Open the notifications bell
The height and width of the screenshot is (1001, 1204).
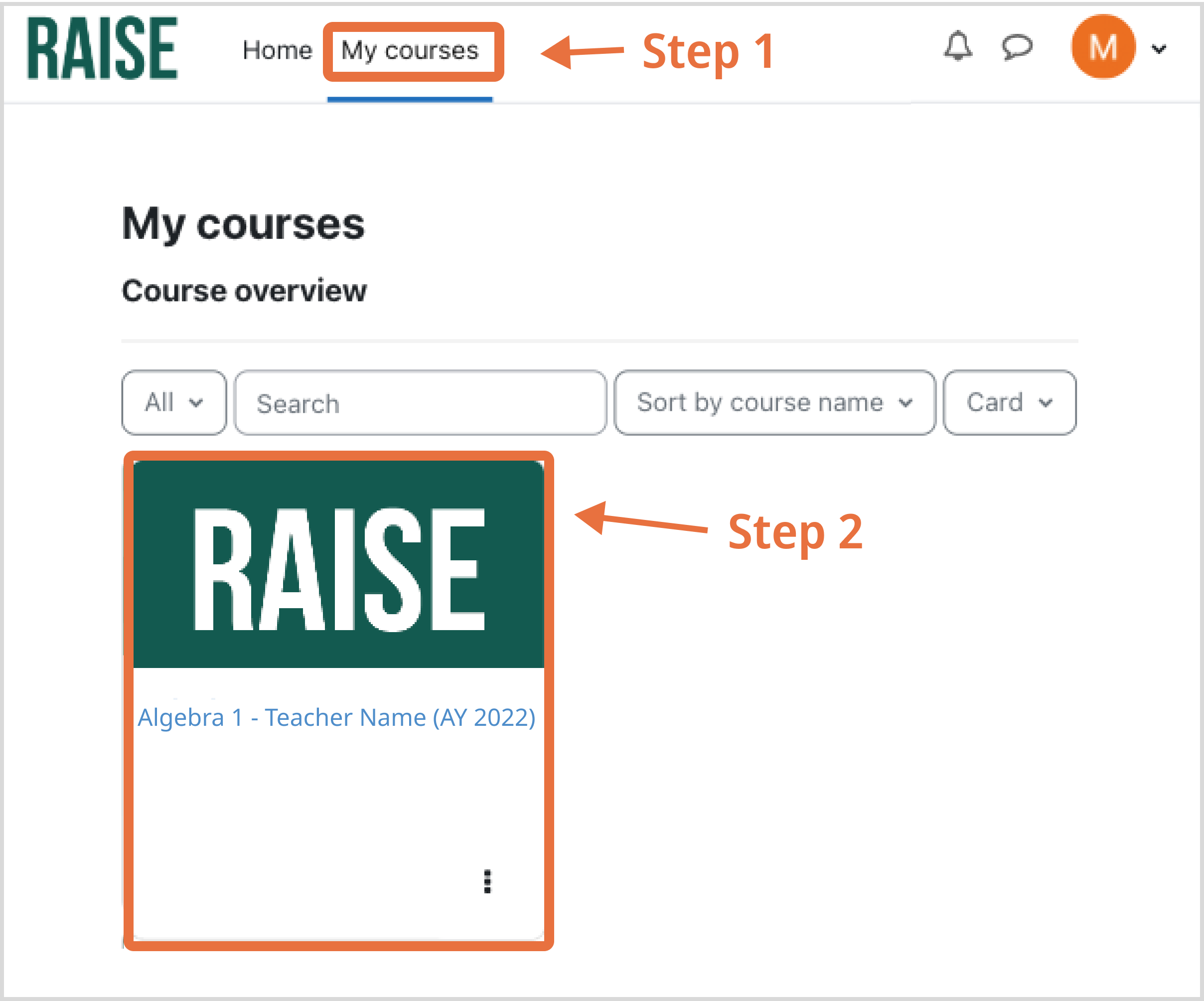tap(957, 46)
